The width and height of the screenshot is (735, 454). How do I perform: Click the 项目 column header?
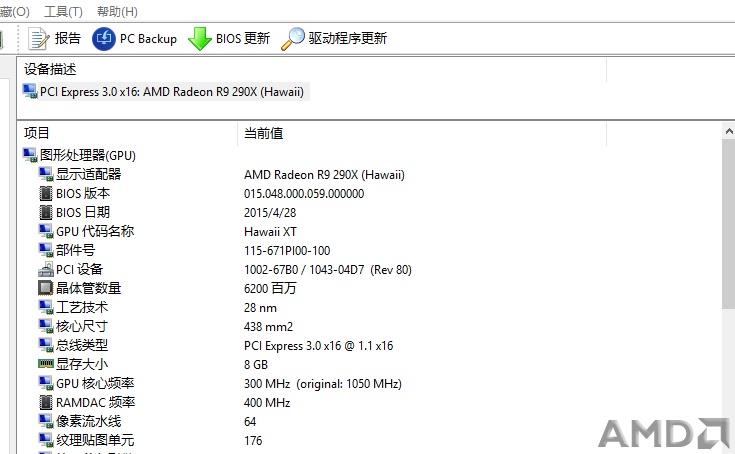point(37,133)
